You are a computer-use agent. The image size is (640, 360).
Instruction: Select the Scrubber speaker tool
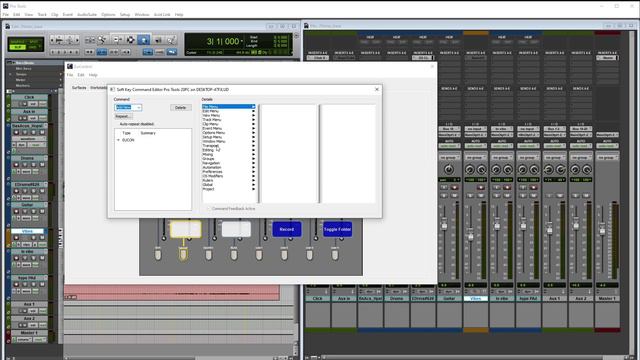pyautogui.click(x=158, y=40)
